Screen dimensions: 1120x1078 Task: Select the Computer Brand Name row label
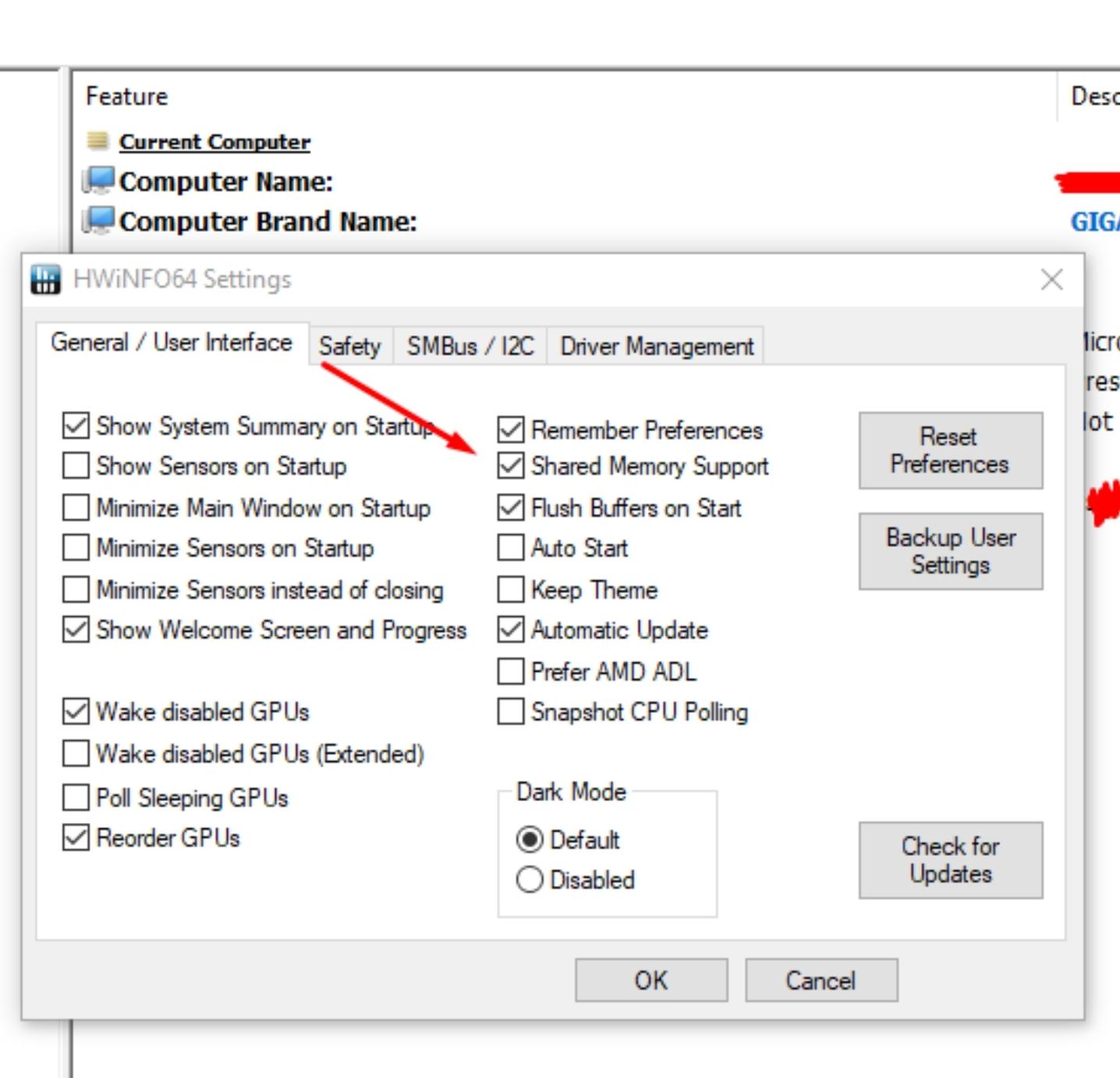268,222
